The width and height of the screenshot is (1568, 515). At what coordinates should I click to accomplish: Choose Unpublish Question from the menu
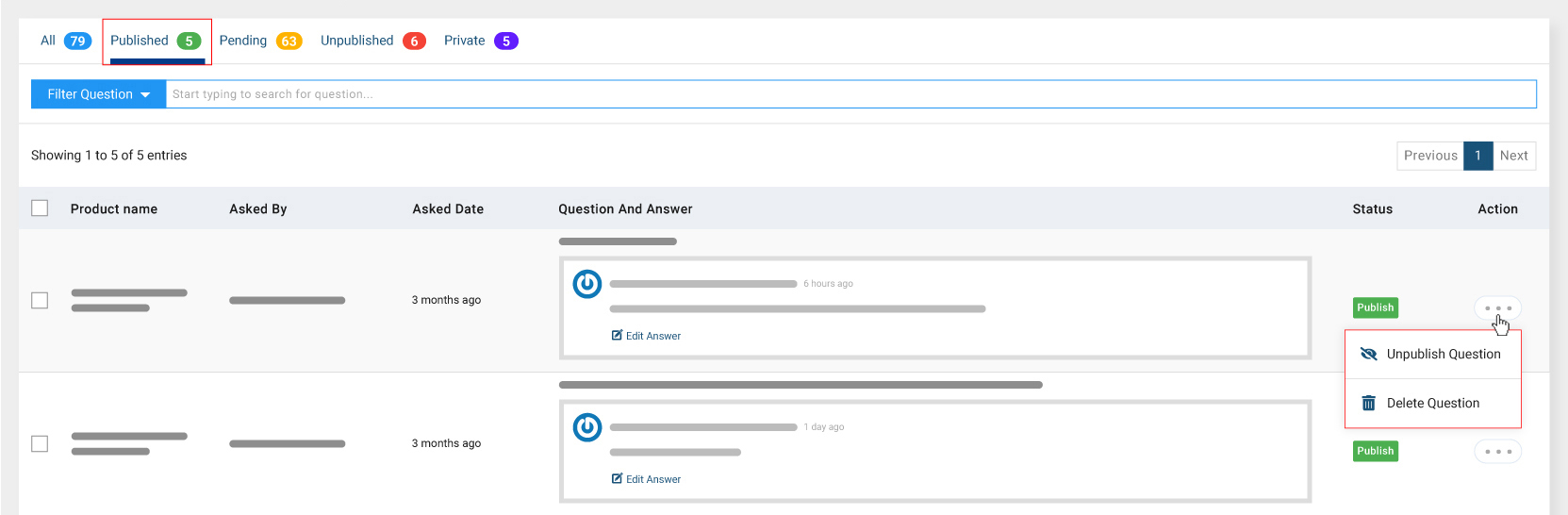pyautogui.click(x=1433, y=355)
